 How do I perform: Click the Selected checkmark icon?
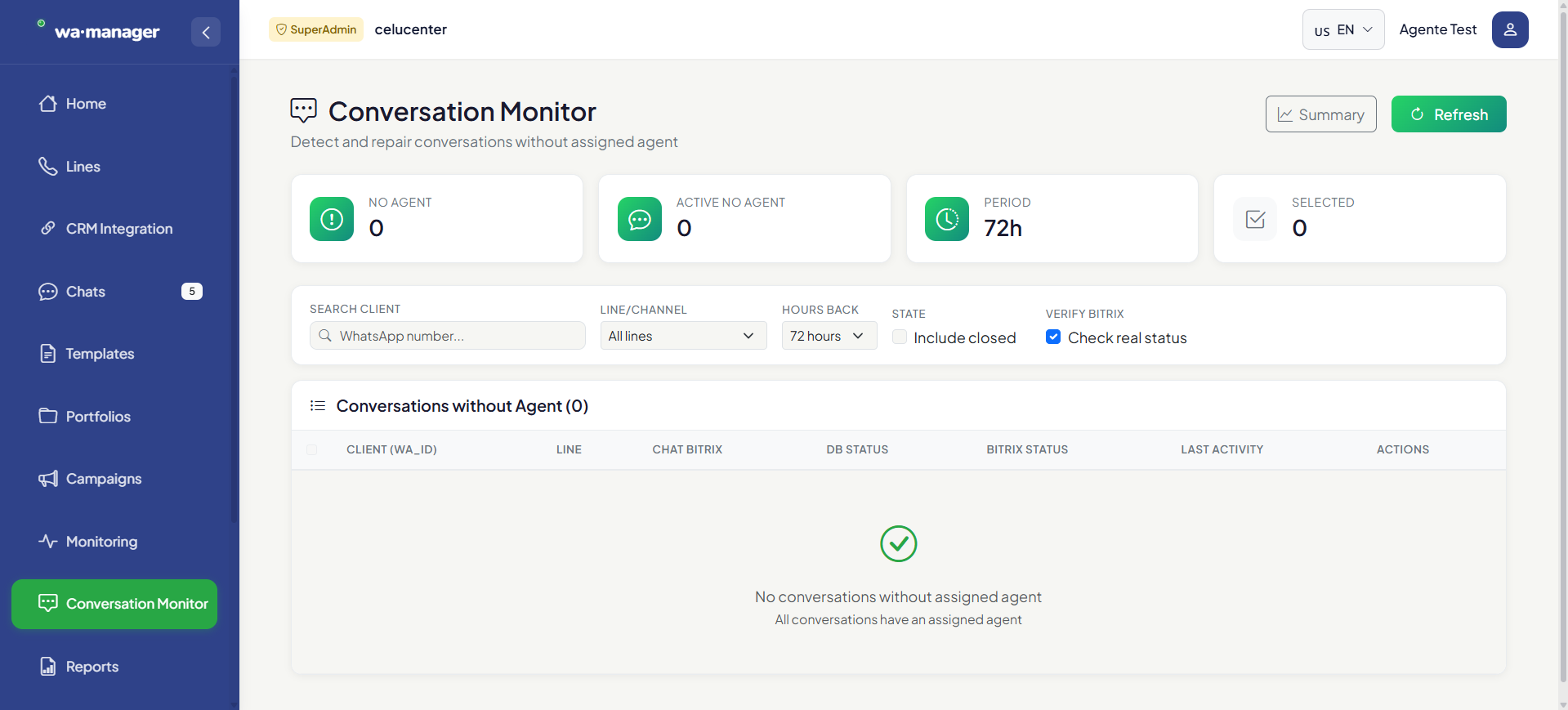point(1255,219)
